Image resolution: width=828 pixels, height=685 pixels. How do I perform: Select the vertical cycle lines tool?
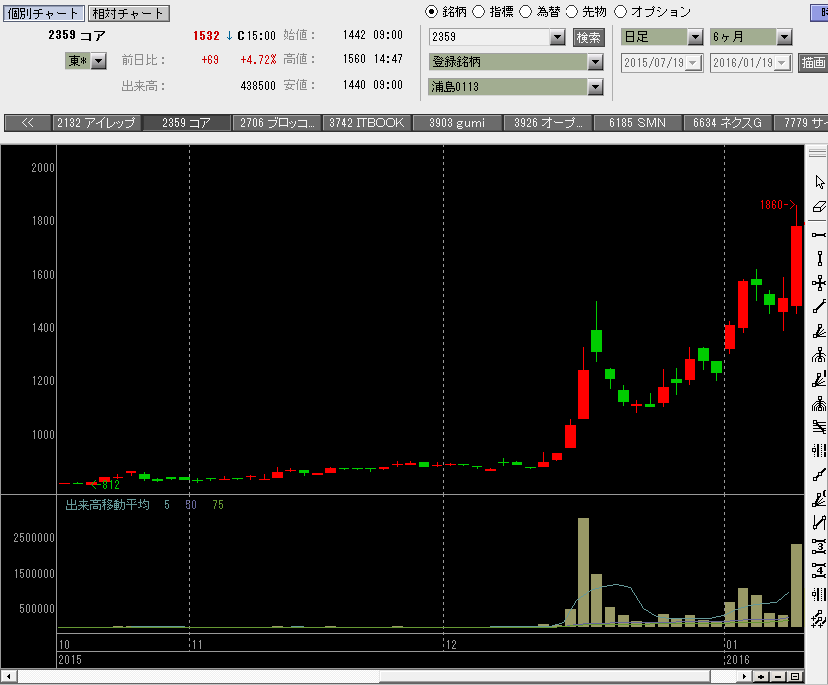pos(819,594)
